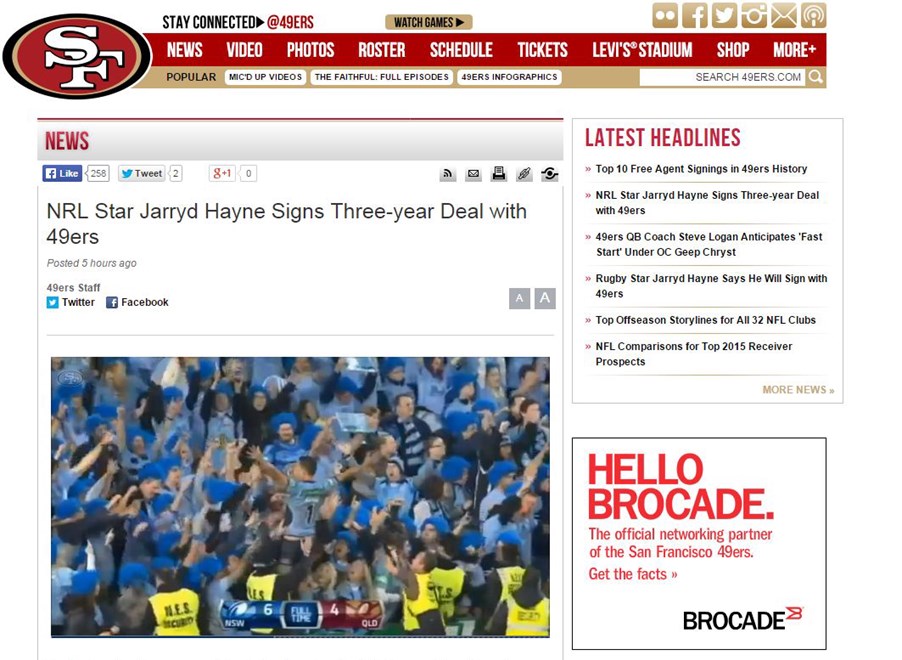Open the Mic'd Up Videos popular link

[265, 77]
